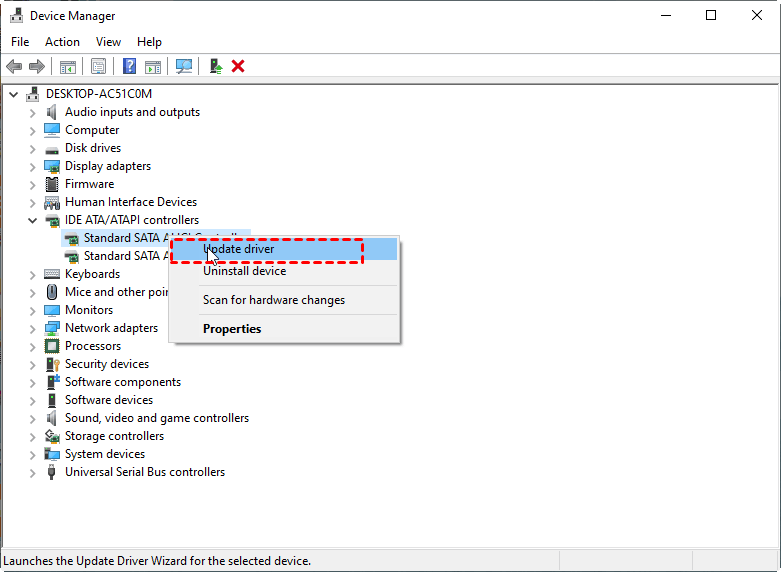Click the status bar Update Driver Wizard text
This screenshot has height=572, width=781.
click(x=157, y=561)
